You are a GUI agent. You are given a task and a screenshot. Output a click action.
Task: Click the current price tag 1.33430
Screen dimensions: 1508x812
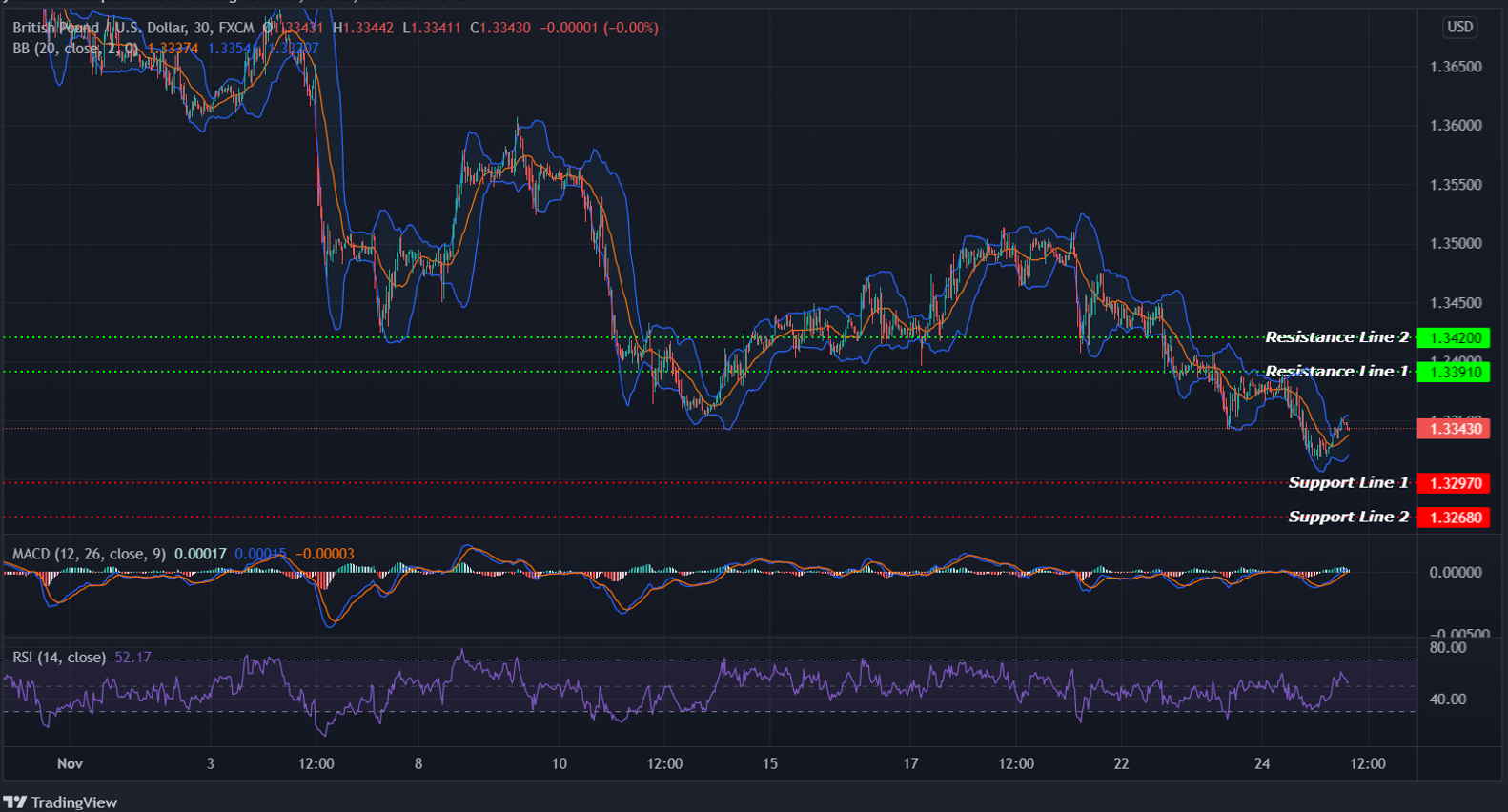[1454, 429]
